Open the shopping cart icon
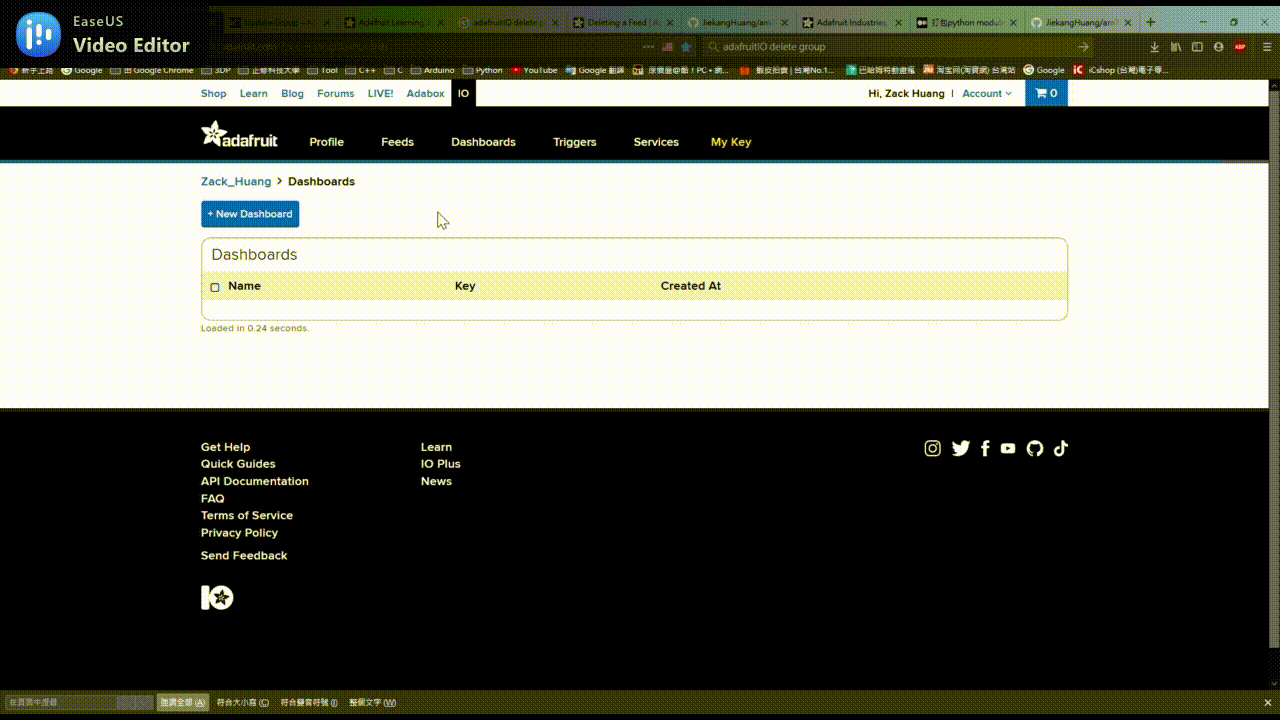Screen dimensions: 1280x720 1046,93
